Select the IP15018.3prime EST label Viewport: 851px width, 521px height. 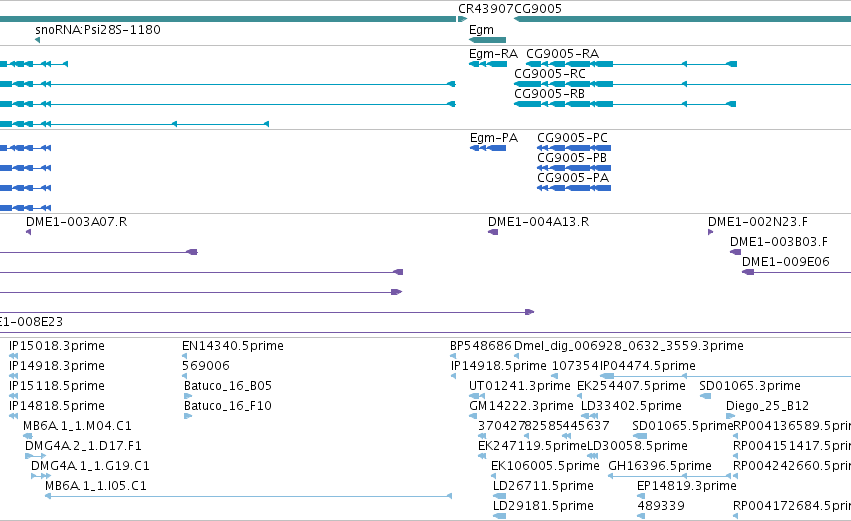click(x=57, y=346)
